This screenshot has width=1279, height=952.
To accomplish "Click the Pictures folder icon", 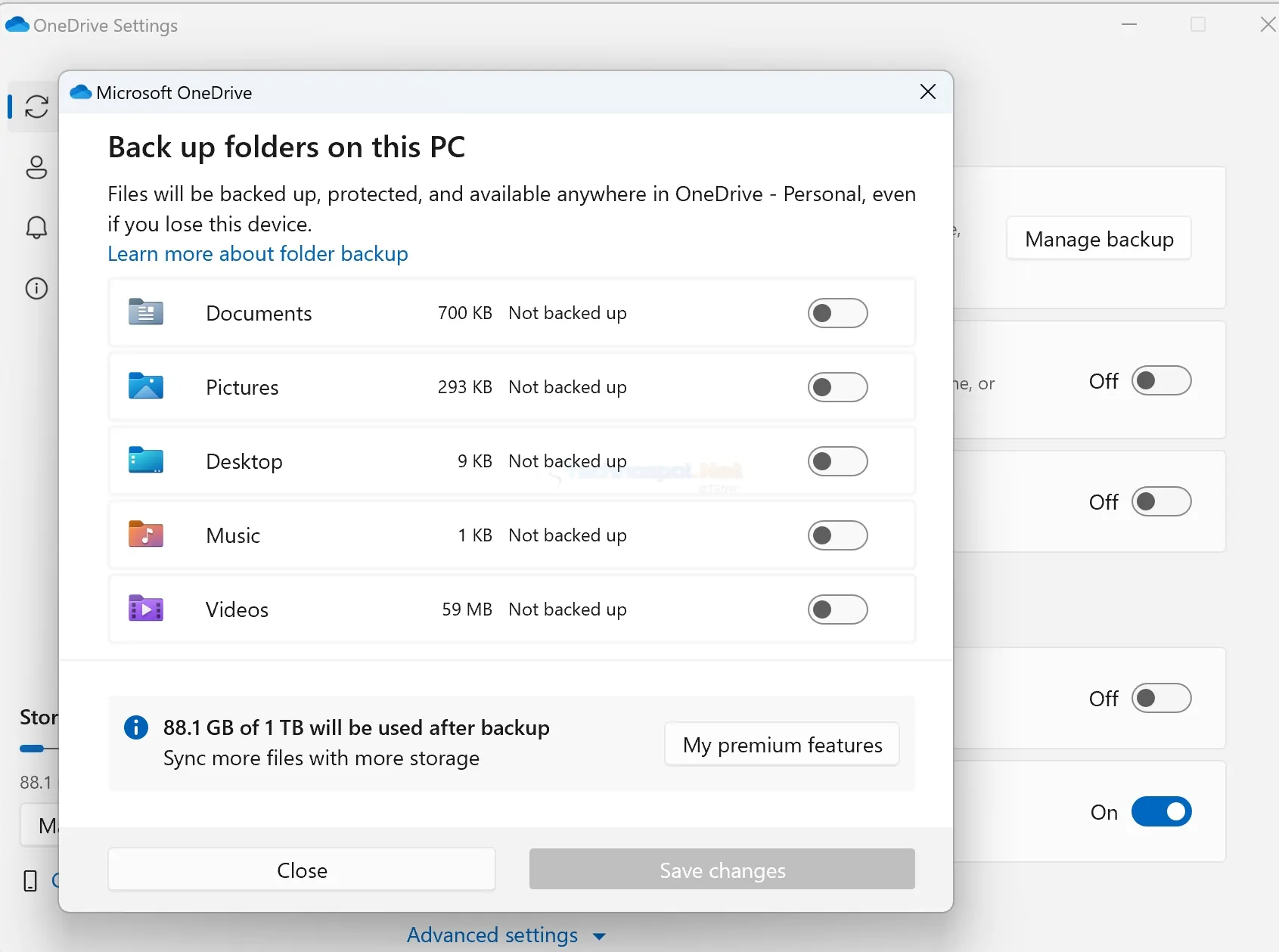I will pyautogui.click(x=146, y=386).
